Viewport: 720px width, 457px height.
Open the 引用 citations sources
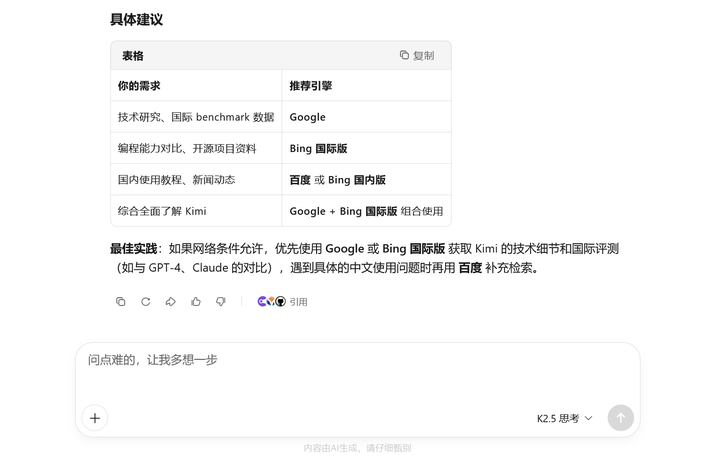(x=282, y=302)
